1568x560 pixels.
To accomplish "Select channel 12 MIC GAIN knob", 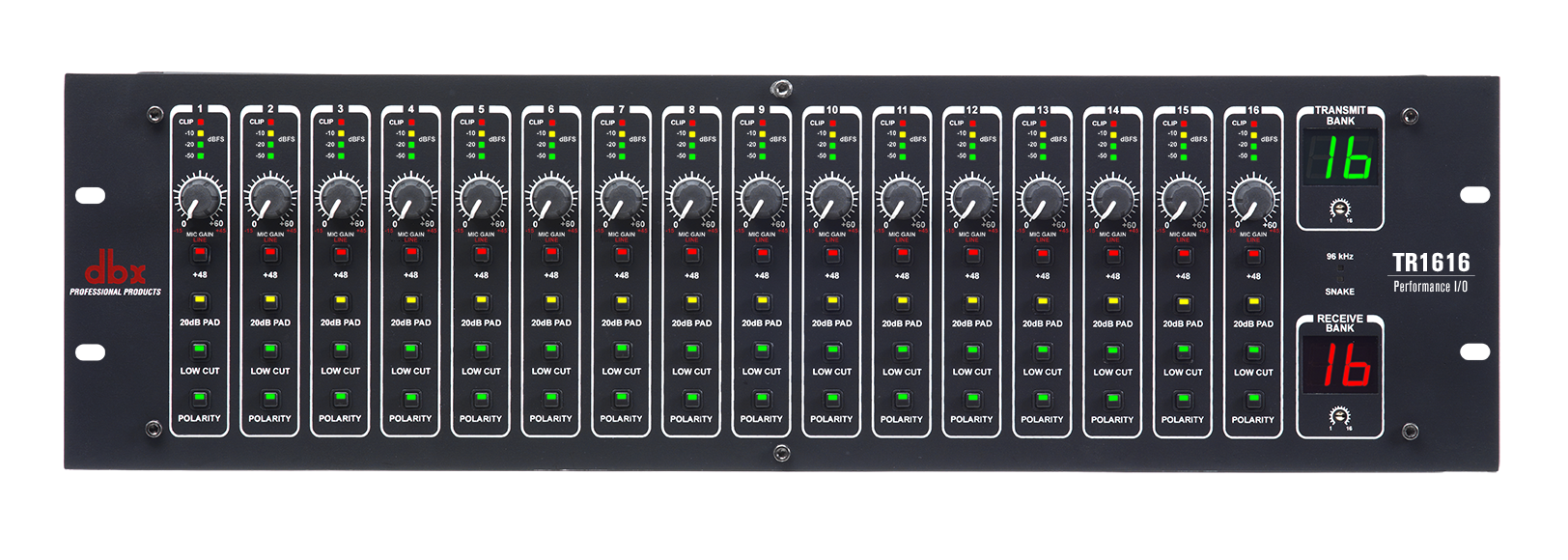I will click(972, 200).
